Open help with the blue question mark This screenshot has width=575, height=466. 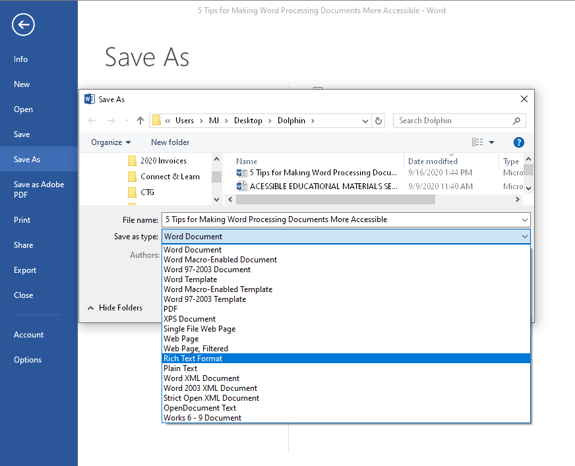click(519, 142)
